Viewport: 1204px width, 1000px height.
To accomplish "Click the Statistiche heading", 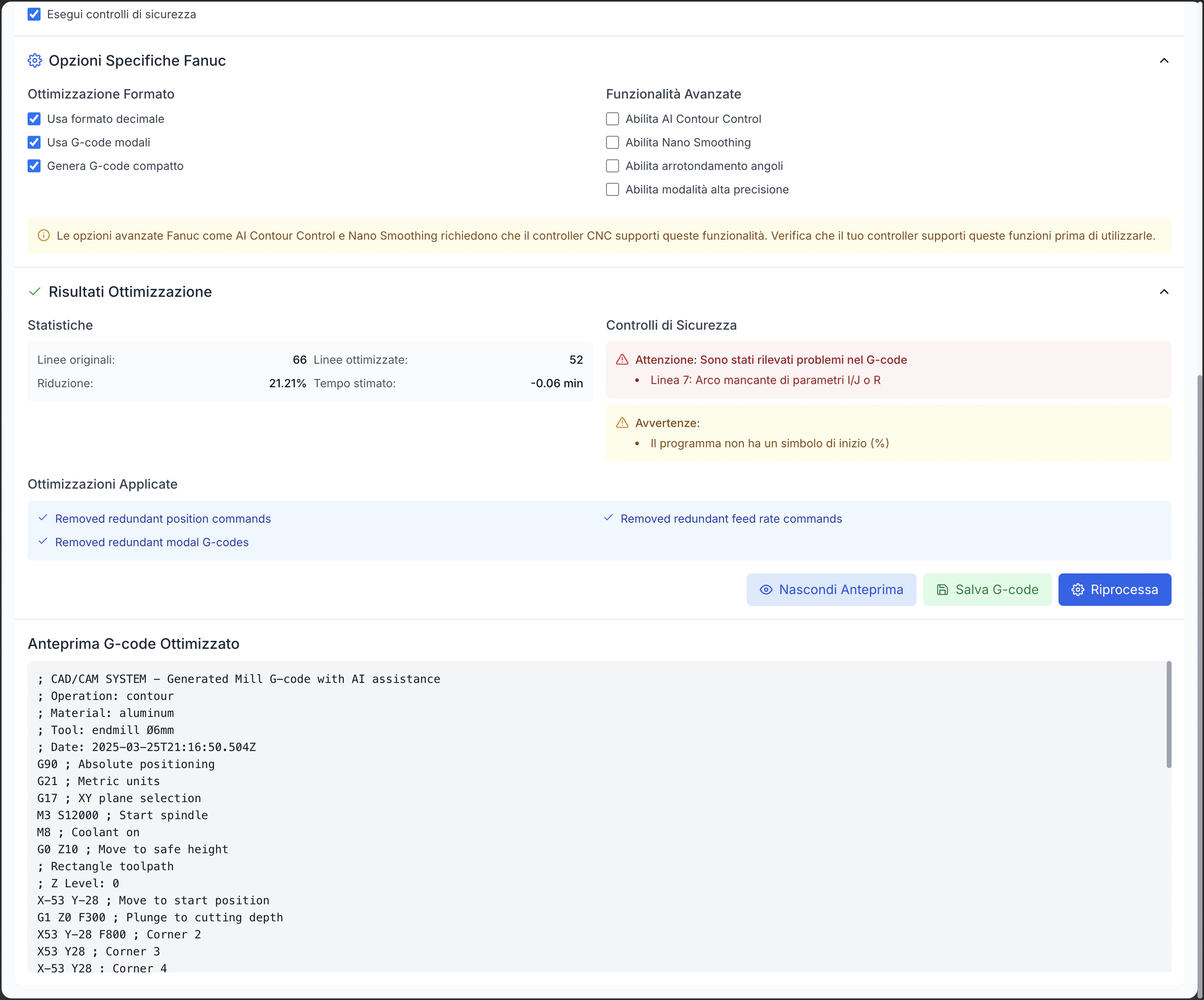I will (x=60, y=326).
